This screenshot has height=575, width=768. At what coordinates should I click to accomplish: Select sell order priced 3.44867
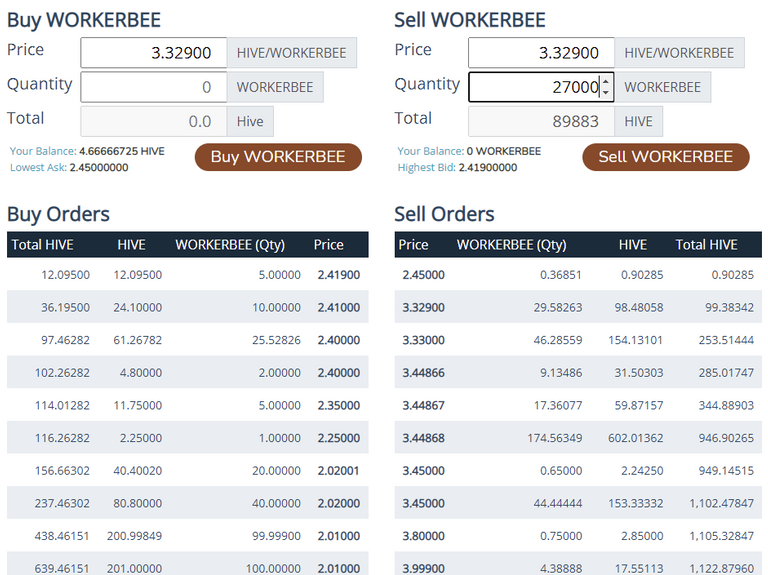point(578,405)
